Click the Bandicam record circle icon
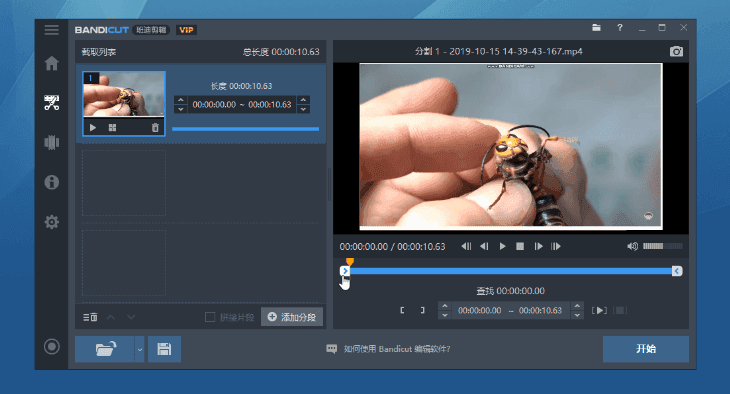The image size is (730, 394). click(x=52, y=346)
